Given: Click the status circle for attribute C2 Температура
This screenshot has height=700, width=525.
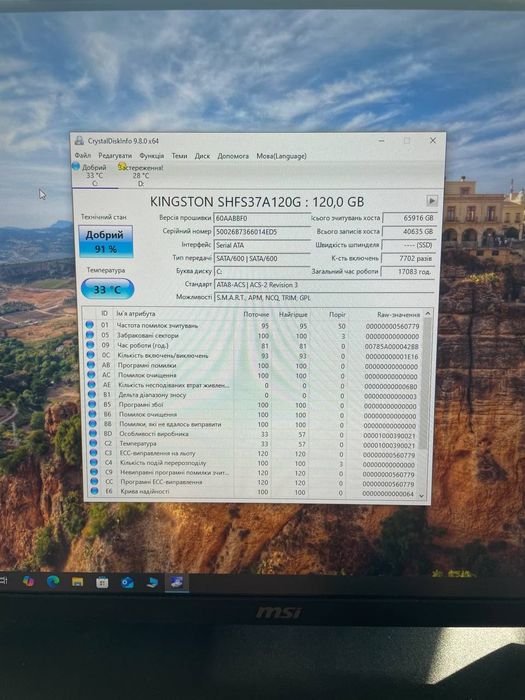Looking at the screenshot, I should point(92,443).
